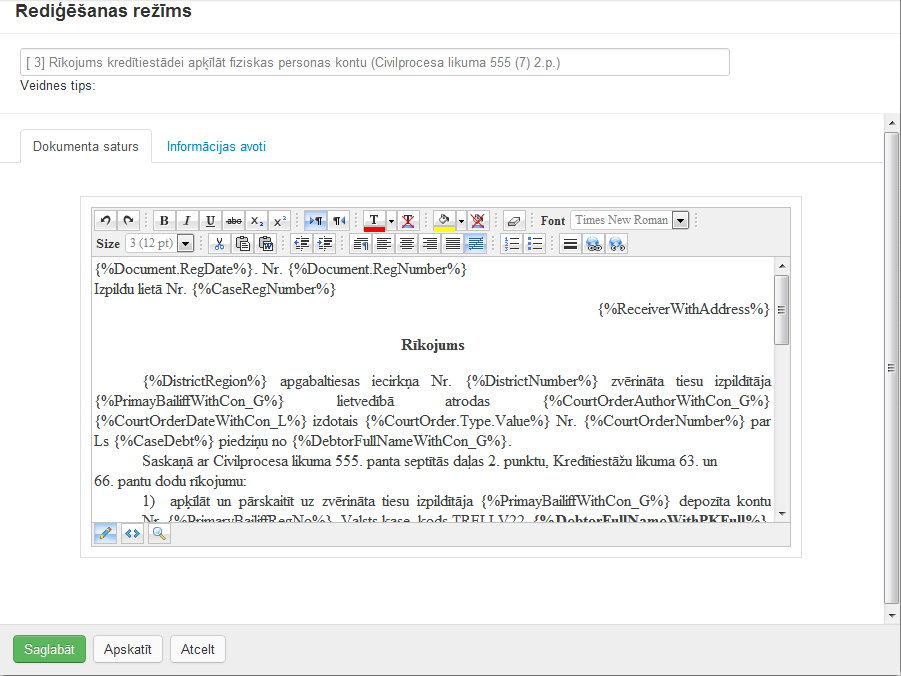Click the green Saglabāt button
Screen dimensions: 901x676
tap(49, 649)
